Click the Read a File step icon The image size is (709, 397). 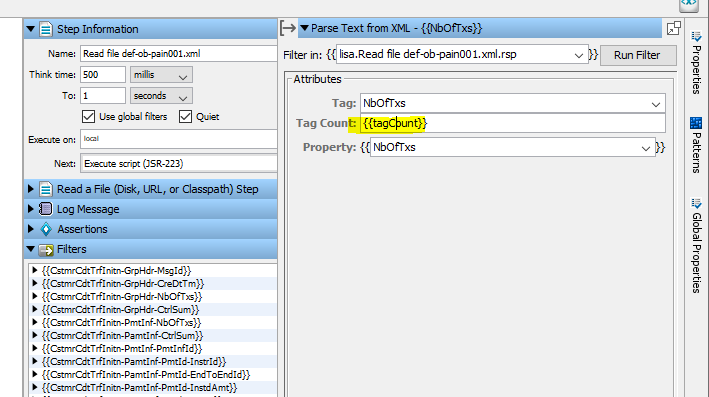(46, 189)
